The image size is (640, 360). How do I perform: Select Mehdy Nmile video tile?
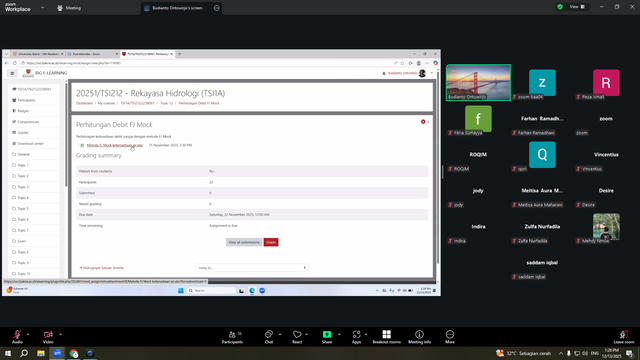click(x=606, y=227)
